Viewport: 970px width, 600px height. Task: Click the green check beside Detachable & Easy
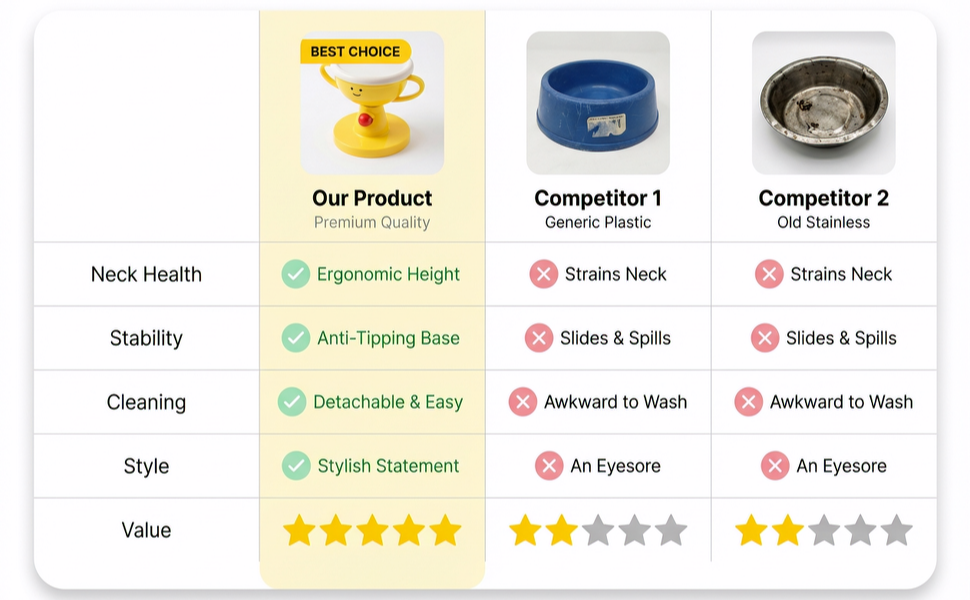coord(291,402)
